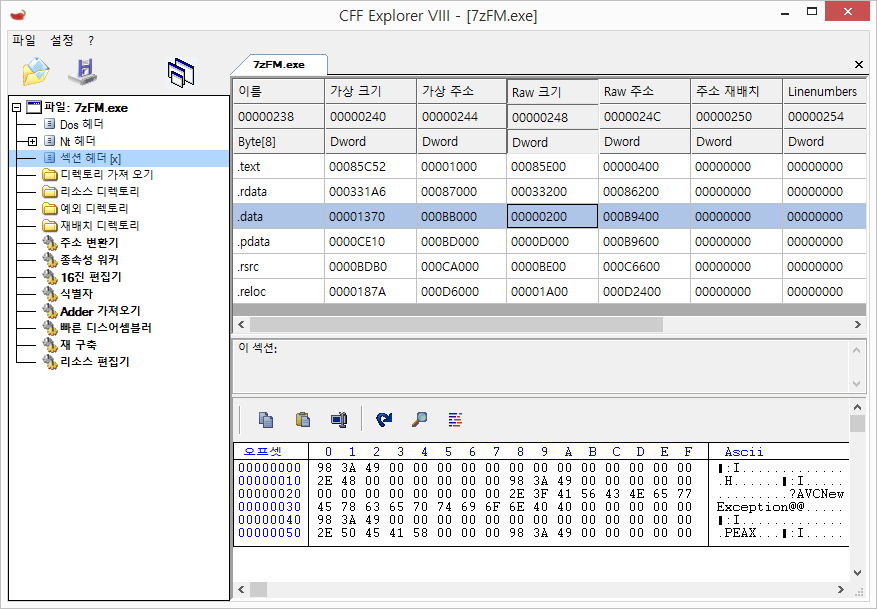Click section table scroll left arrow
This screenshot has width=877, height=609.
(x=242, y=324)
